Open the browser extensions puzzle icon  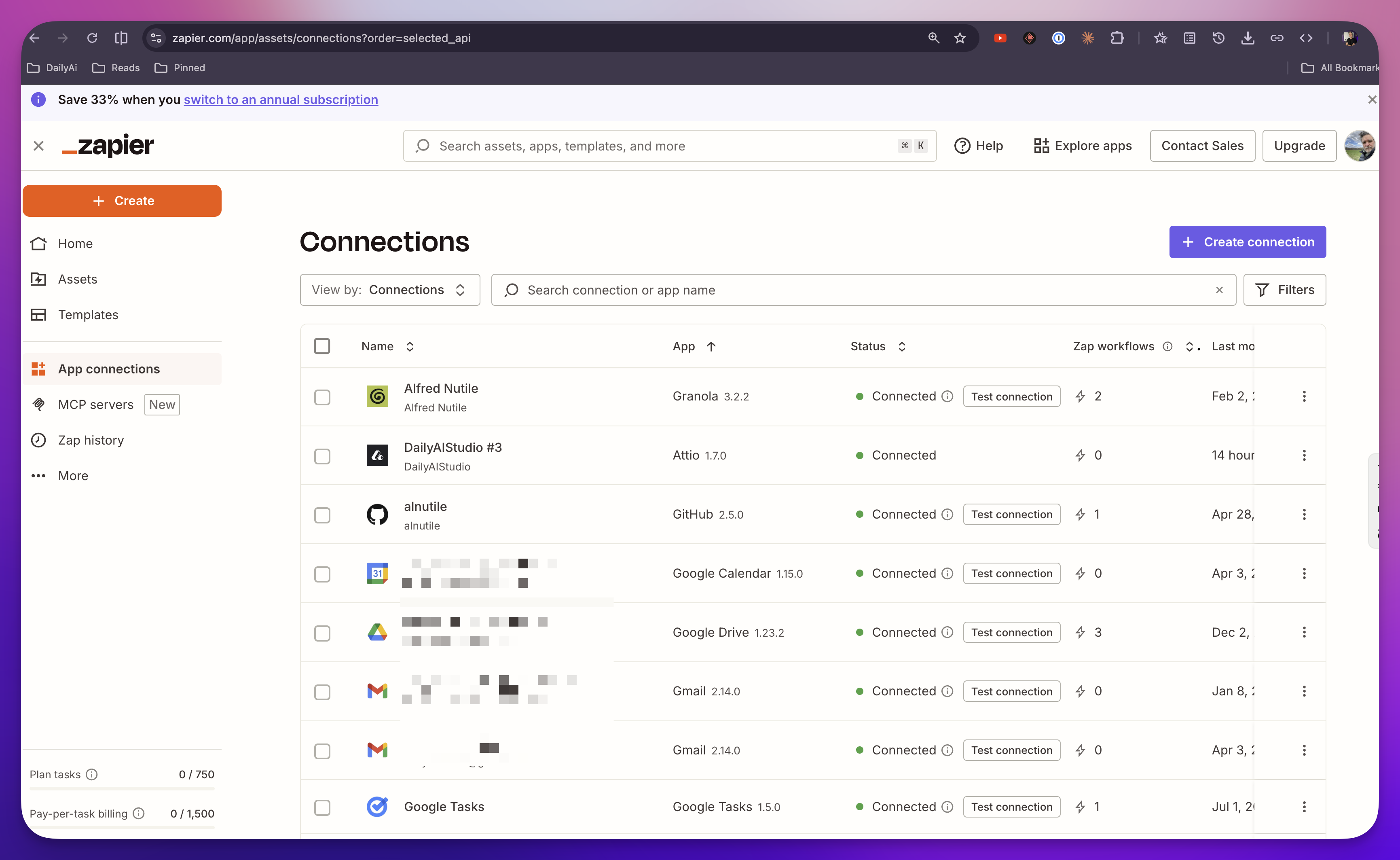[x=1117, y=38]
